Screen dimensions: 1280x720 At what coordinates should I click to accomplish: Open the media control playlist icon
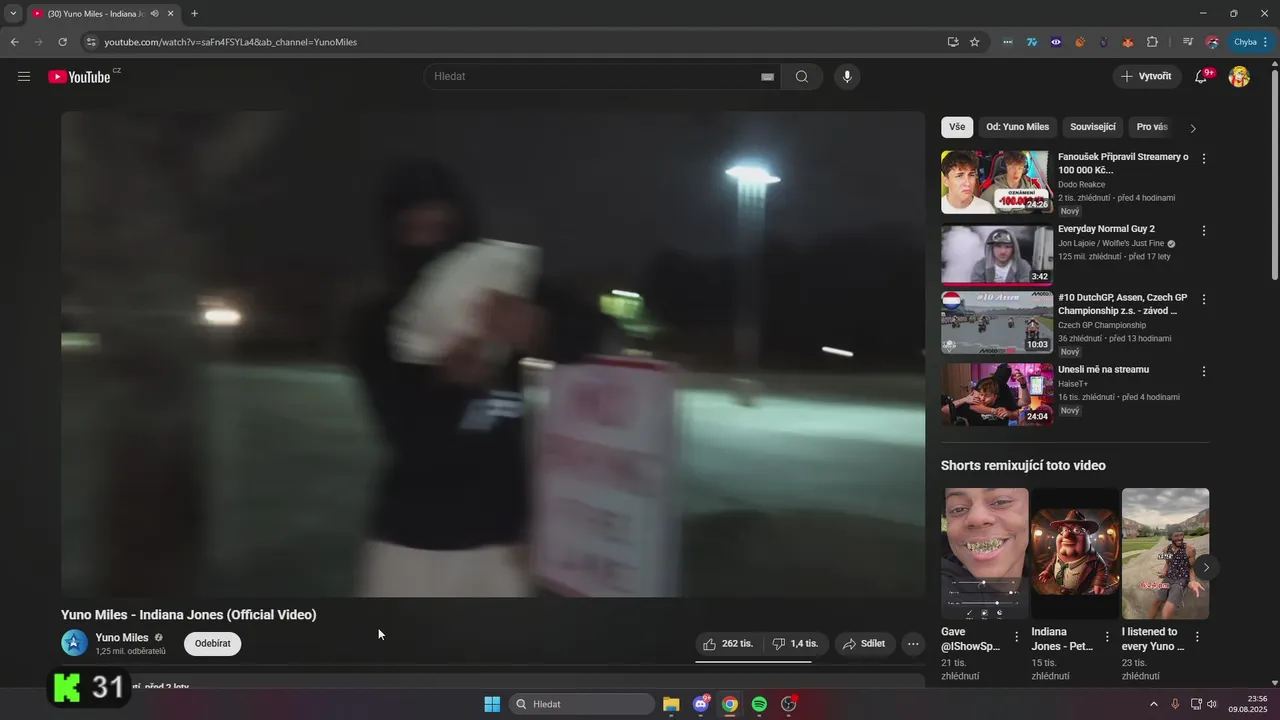point(1187,42)
